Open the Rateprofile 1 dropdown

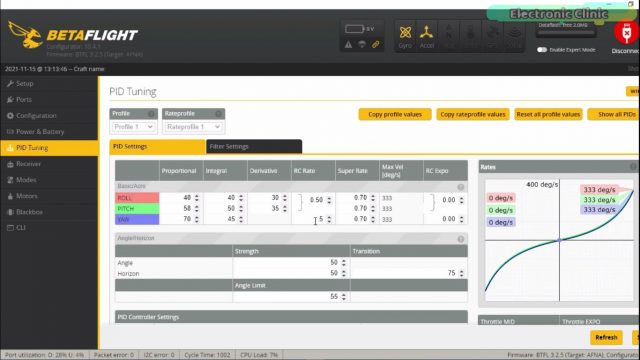coord(193,127)
